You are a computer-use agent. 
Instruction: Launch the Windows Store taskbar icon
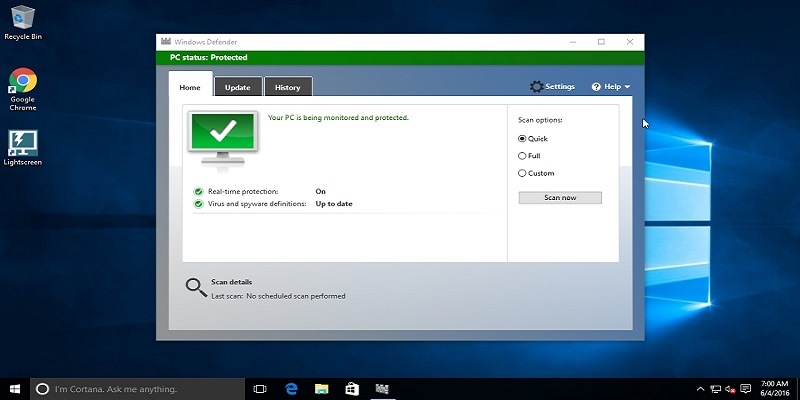pos(351,388)
